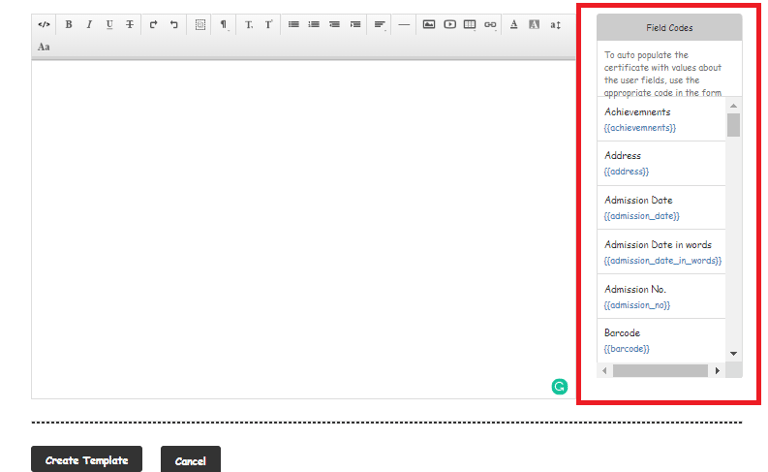This screenshot has height=472, width=768.
Task: Toggle HTML source code view
Action: tap(44, 24)
